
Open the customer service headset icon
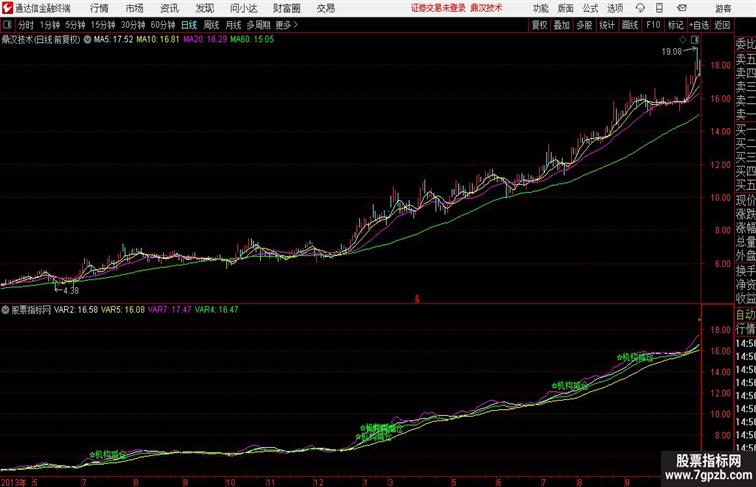point(640,8)
